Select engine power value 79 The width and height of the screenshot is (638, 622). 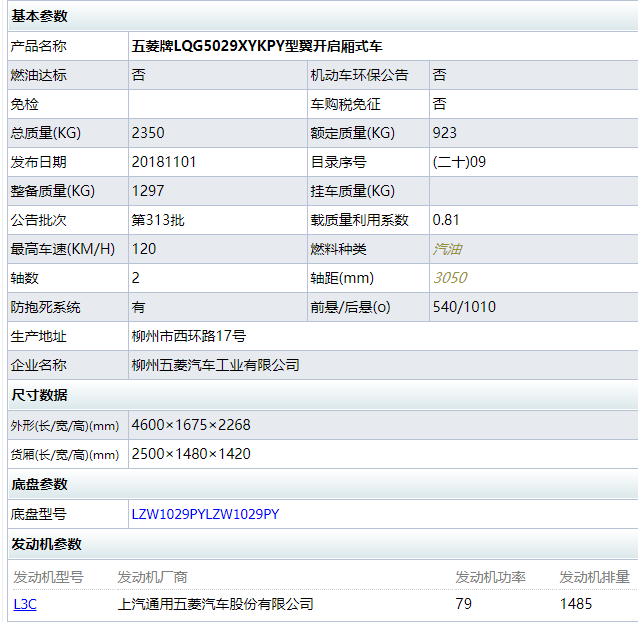click(x=463, y=604)
